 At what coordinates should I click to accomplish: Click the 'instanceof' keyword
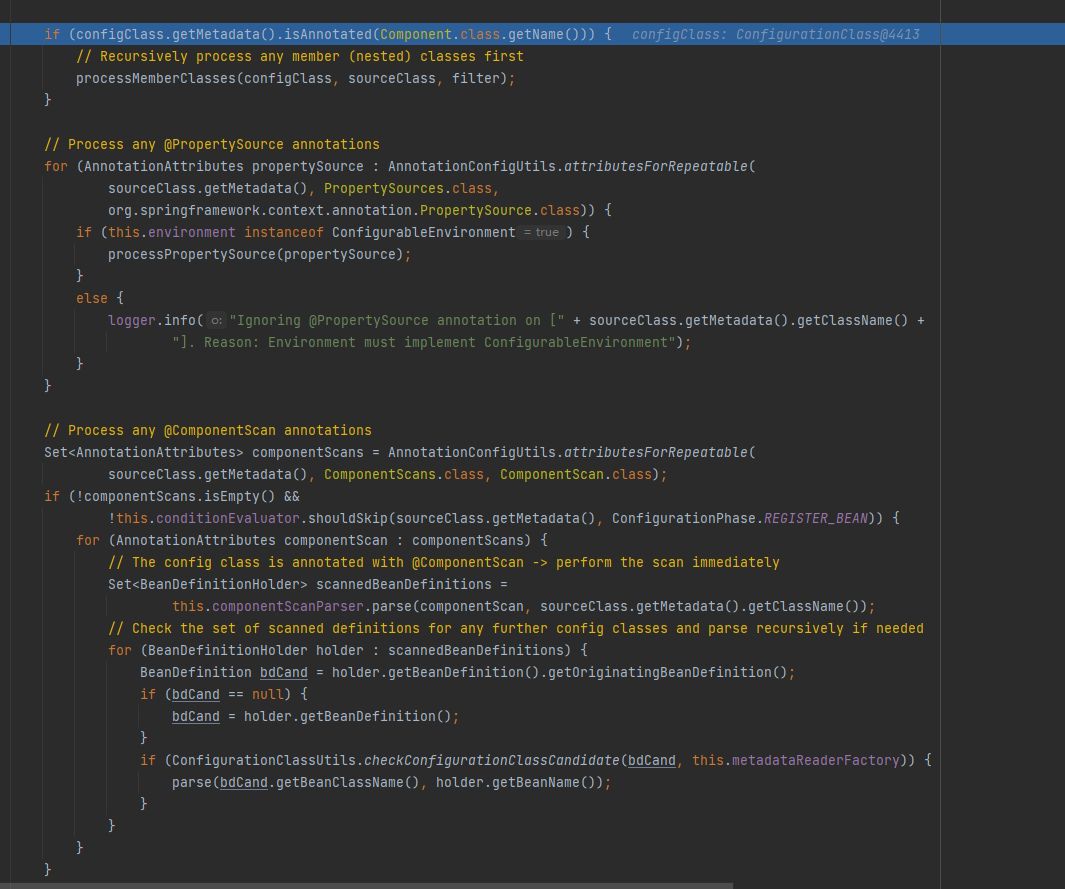tap(284, 232)
